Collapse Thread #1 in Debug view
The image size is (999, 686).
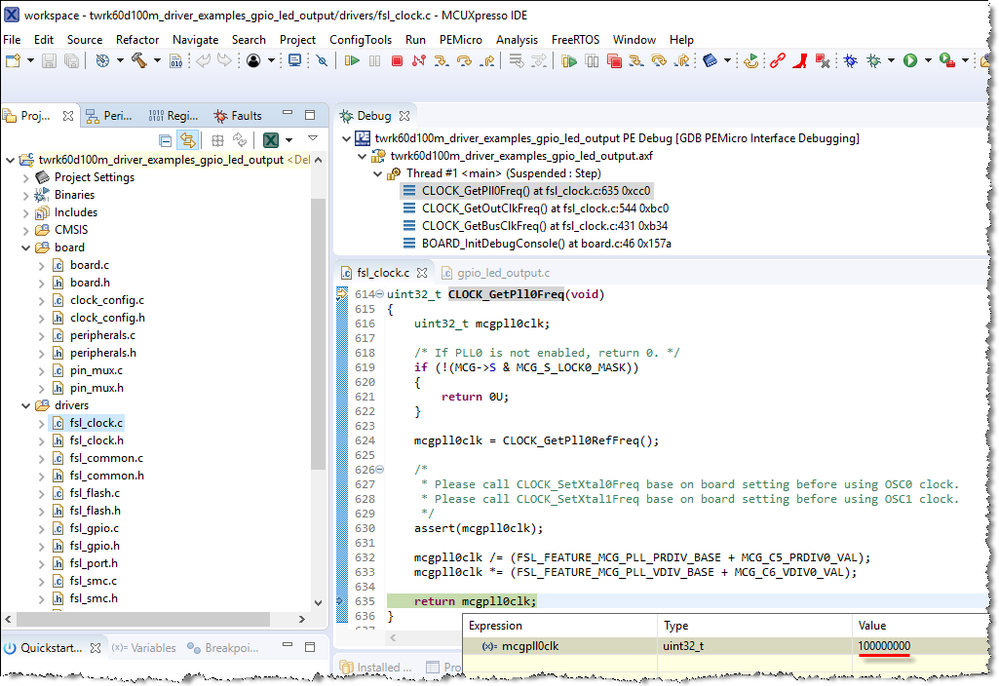pyautogui.click(x=378, y=174)
